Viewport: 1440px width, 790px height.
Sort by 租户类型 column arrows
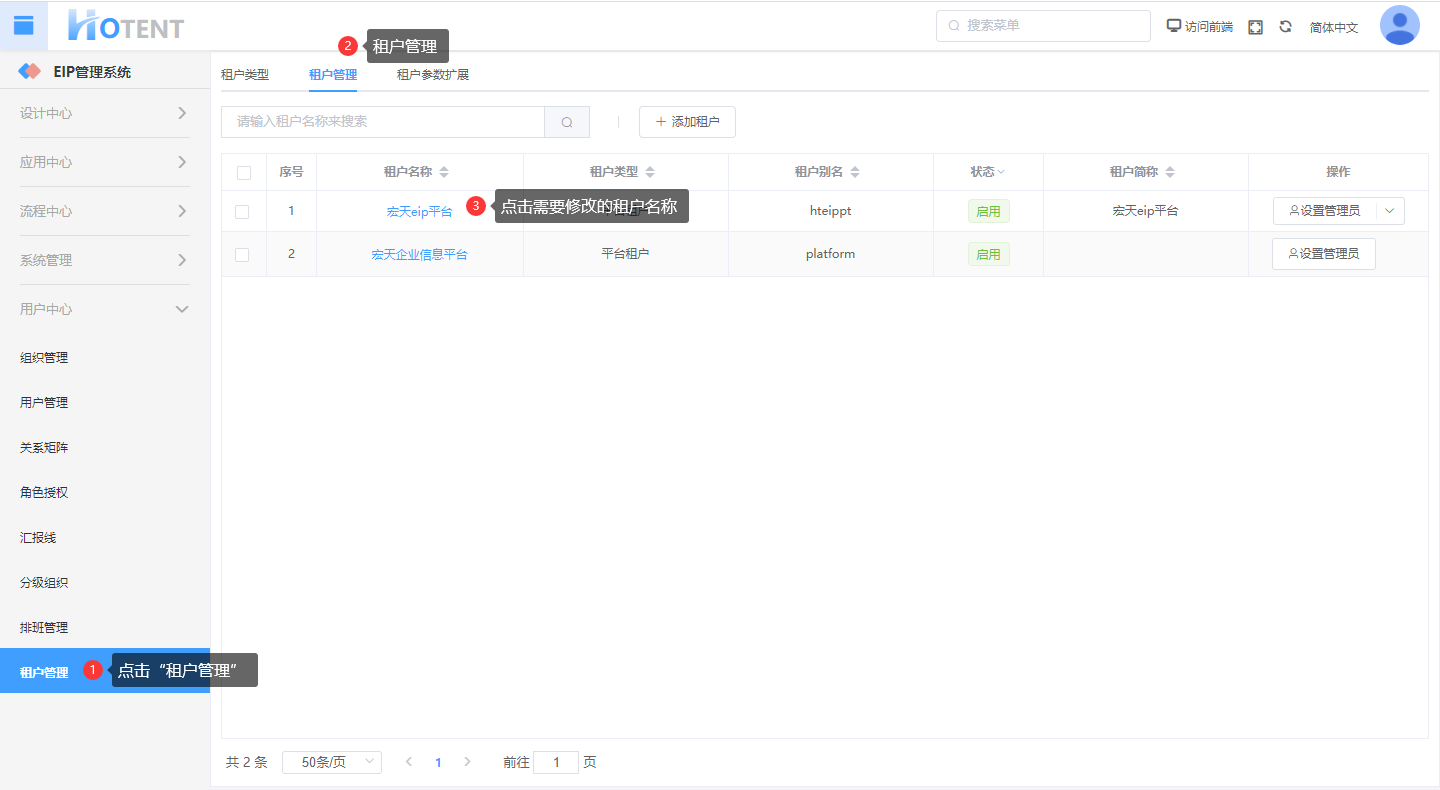[x=650, y=172]
